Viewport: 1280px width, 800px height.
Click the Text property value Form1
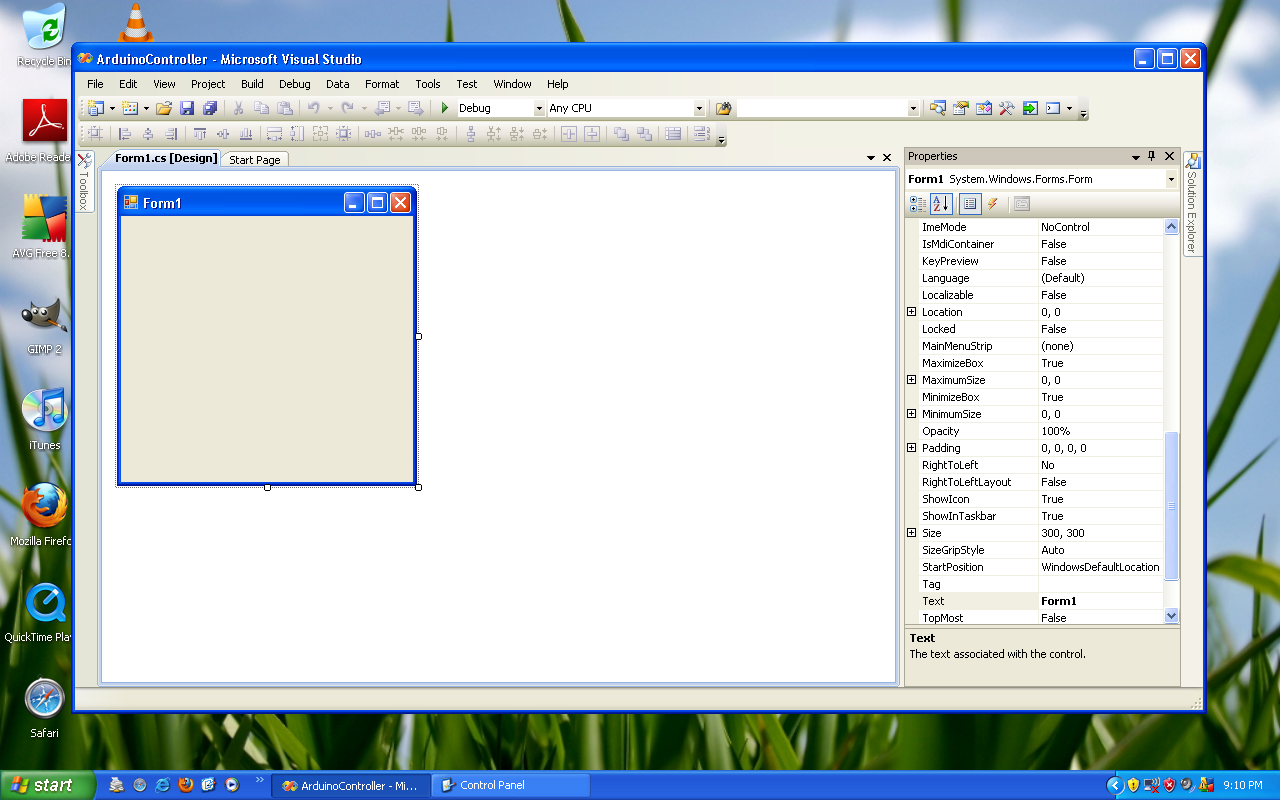coord(1101,601)
